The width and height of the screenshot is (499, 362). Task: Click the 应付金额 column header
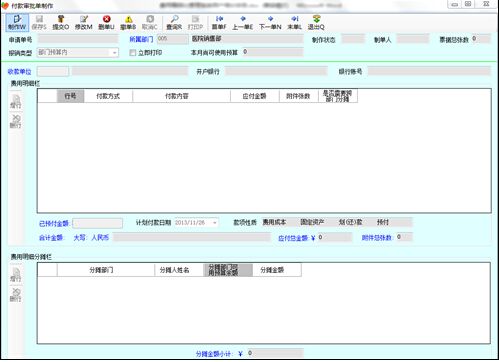(255, 96)
